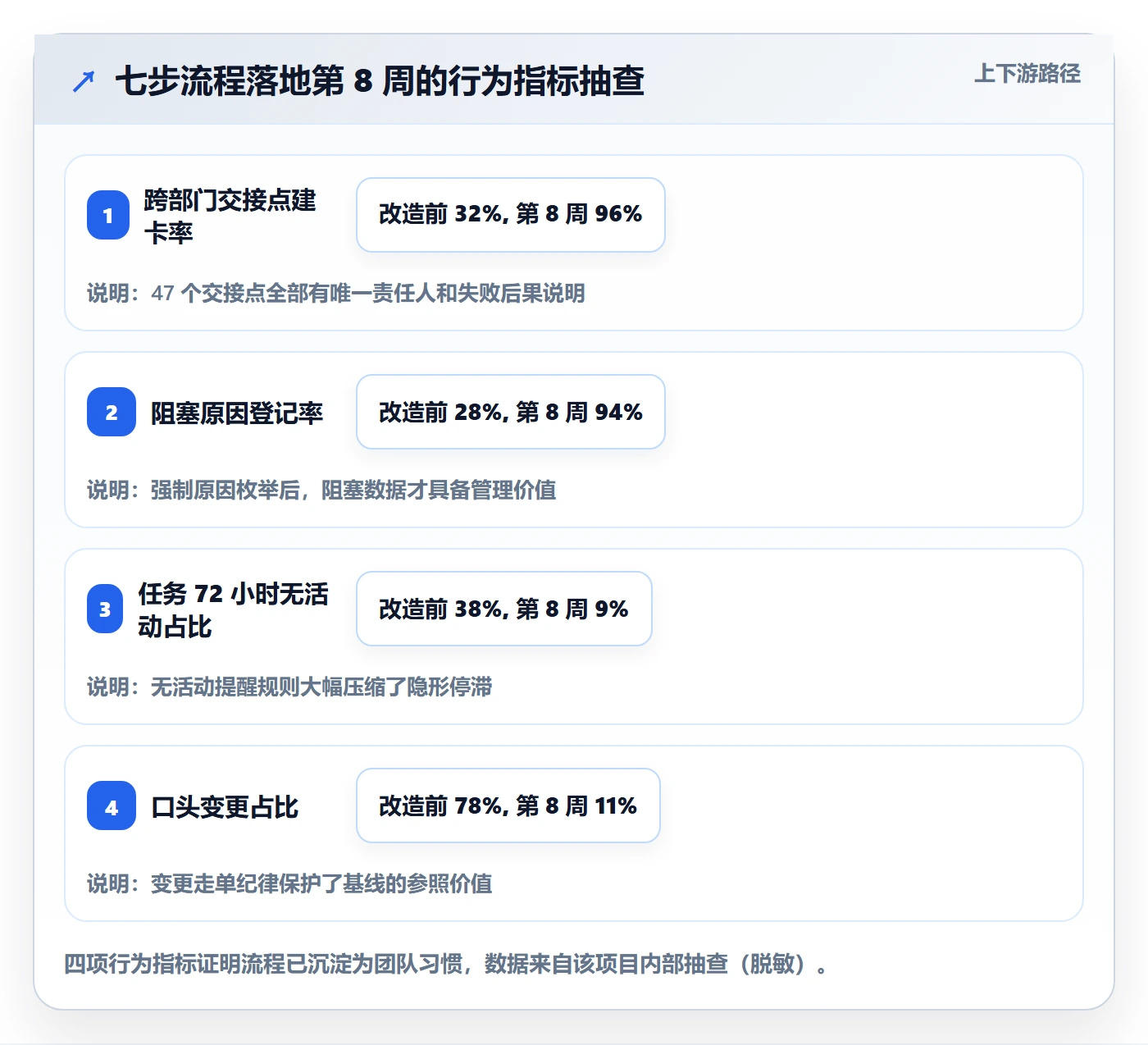The width and height of the screenshot is (1148, 1045).
Task: Select the 改造前 78%, 第 8 周 11% pill
Action: point(508,805)
